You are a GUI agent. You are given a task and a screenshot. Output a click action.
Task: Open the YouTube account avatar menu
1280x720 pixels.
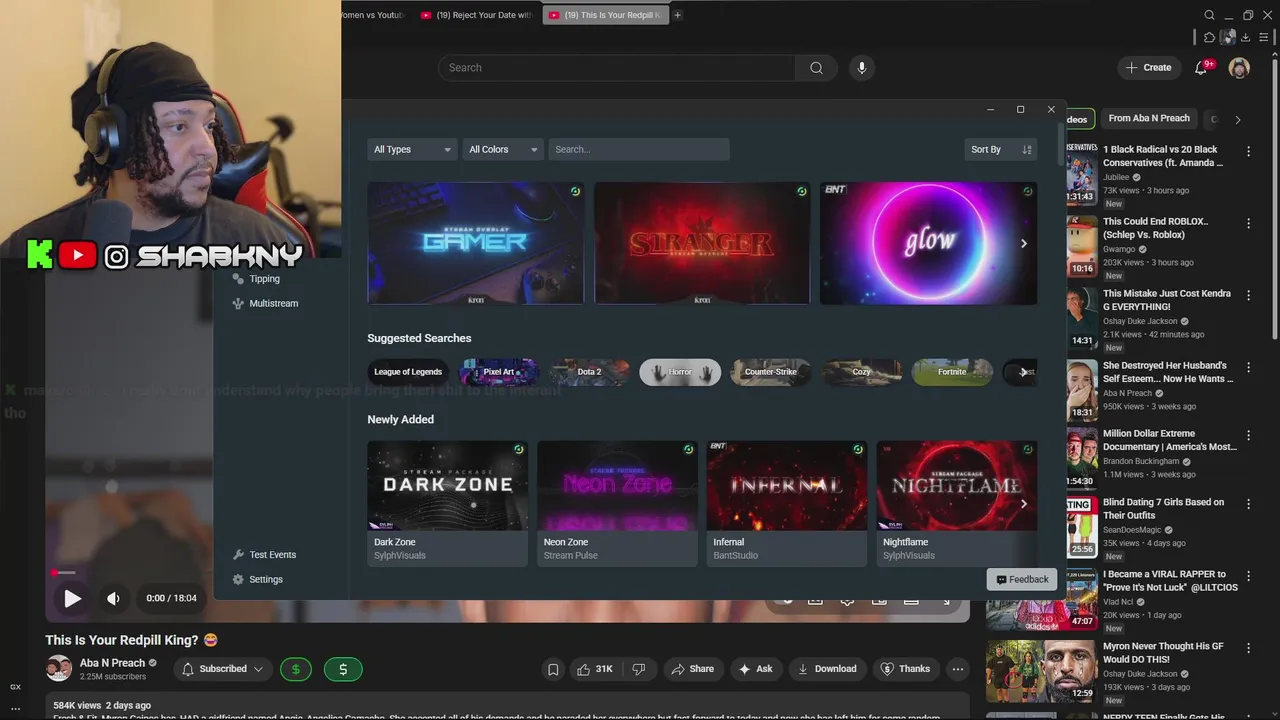[x=1239, y=68]
